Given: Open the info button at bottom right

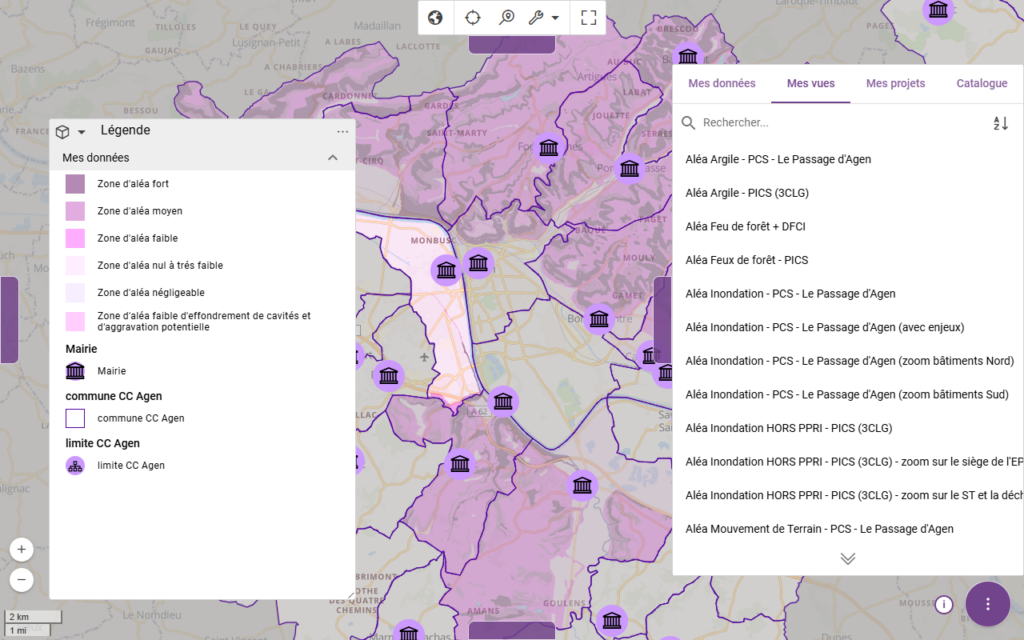Looking at the screenshot, I should pyautogui.click(x=943, y=605).
